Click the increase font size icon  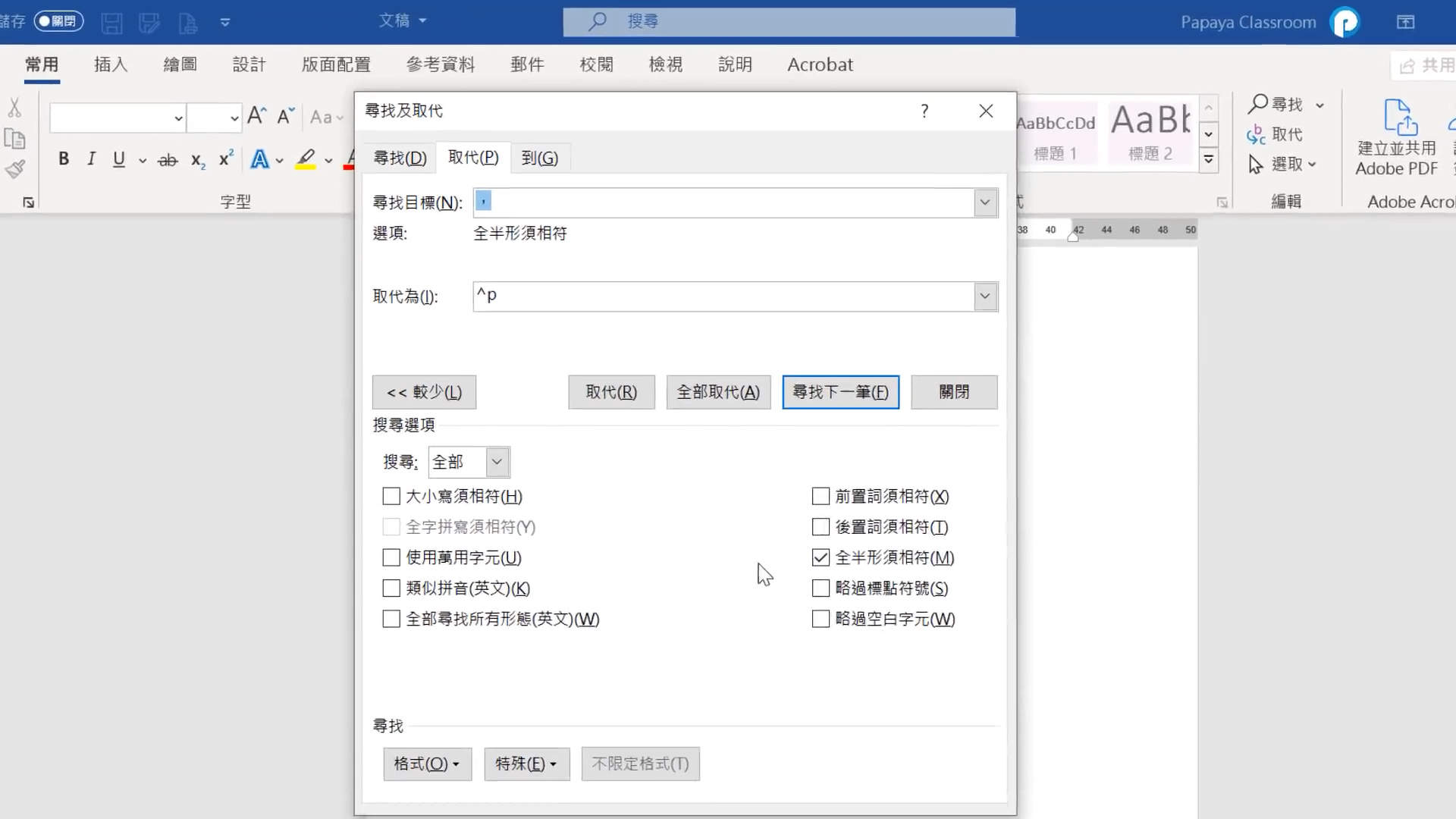click(x=257, y=116)
